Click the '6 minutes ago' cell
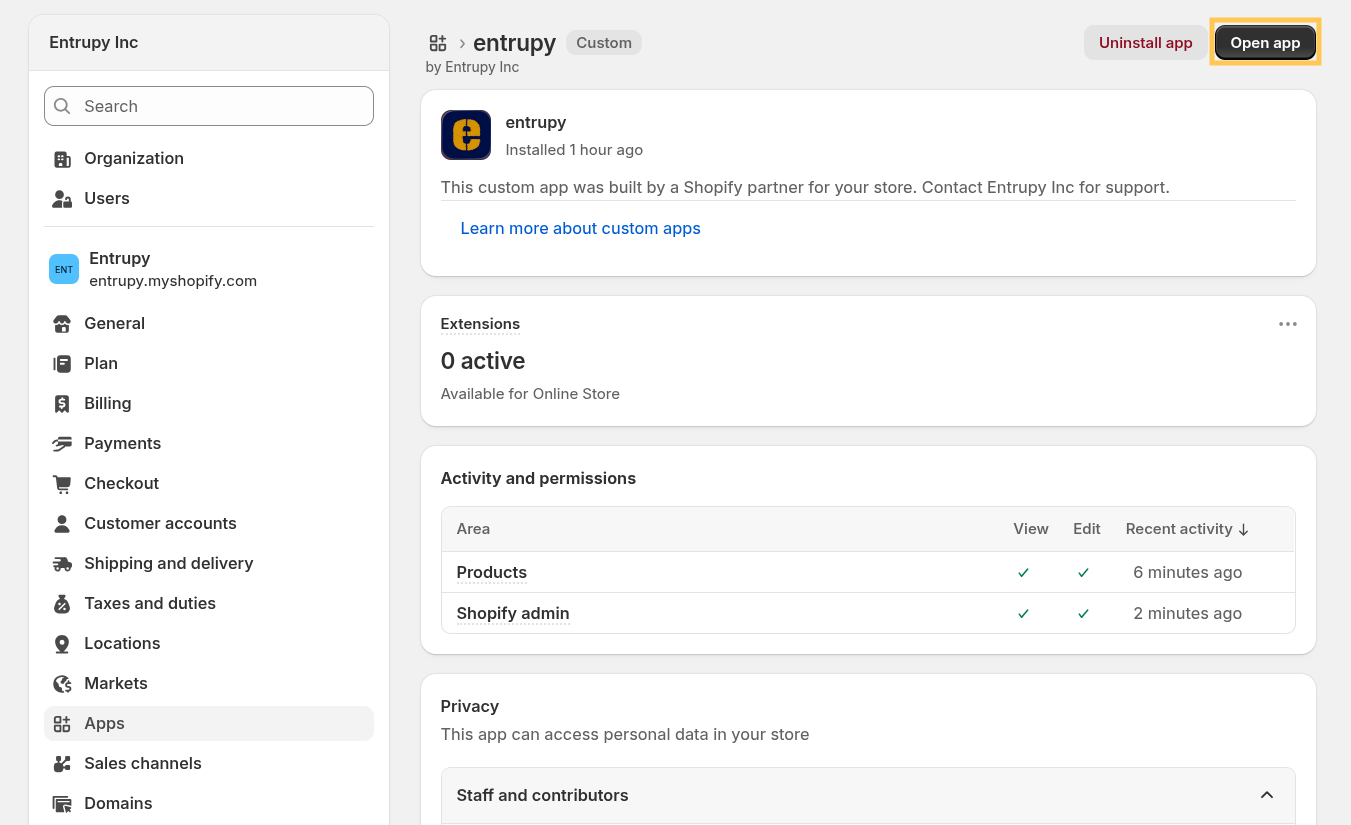 [1188, 573]
